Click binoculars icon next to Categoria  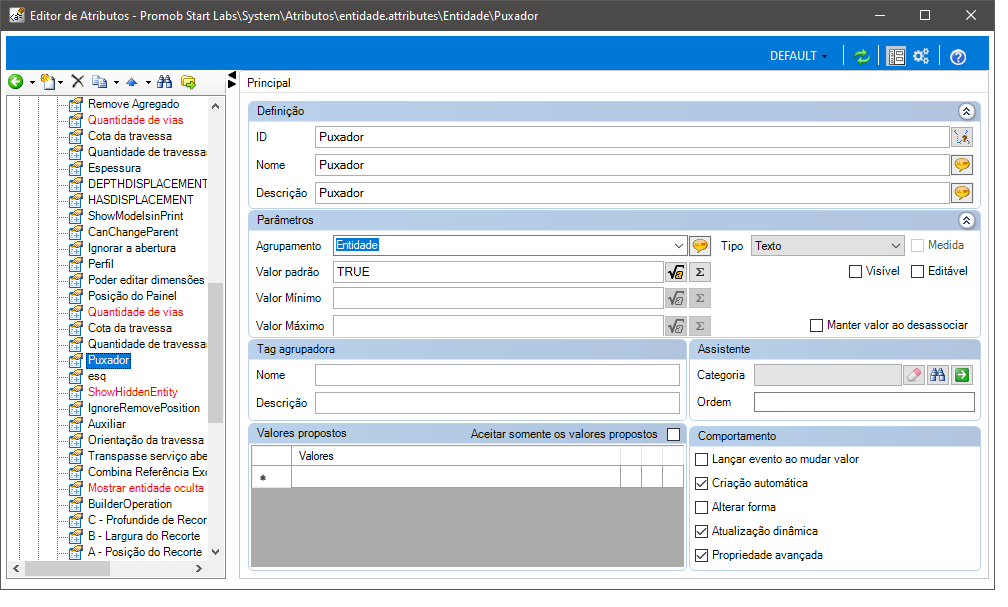point(938,375)
